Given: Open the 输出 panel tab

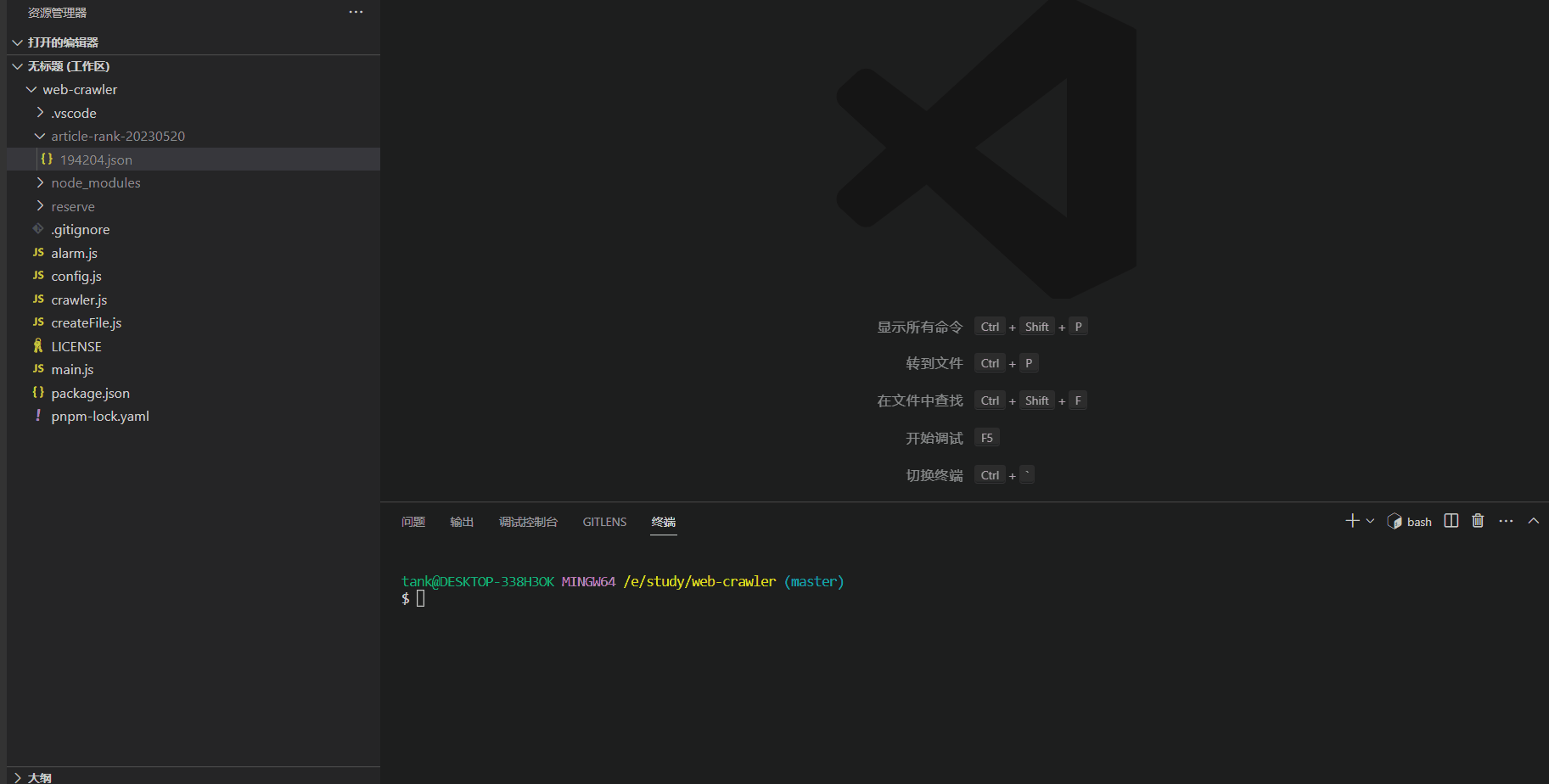Looking at the screenshot, I should coord(461,521).
